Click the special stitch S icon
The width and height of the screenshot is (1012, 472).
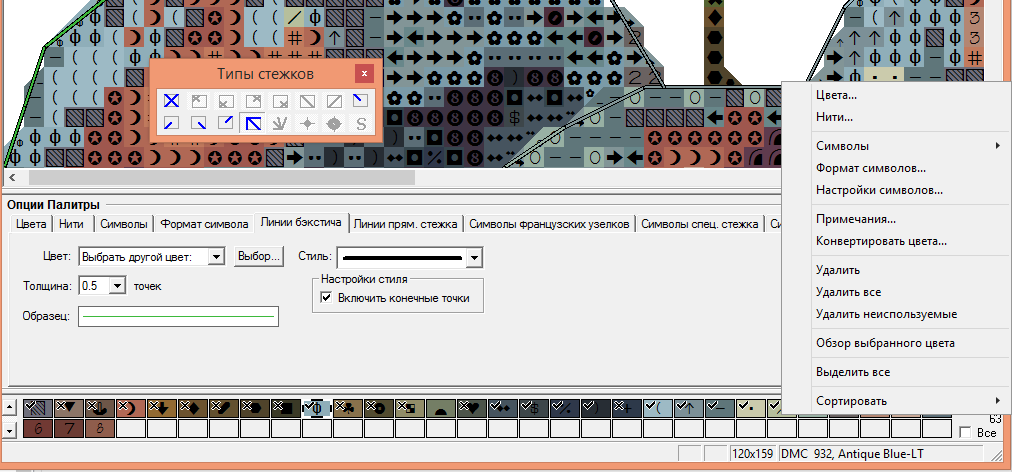click(x=361, y=123)
